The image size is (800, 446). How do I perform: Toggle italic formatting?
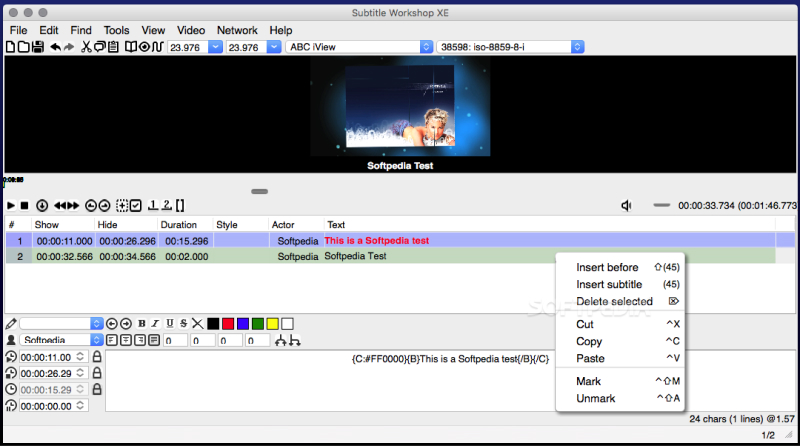pos(156,324)
